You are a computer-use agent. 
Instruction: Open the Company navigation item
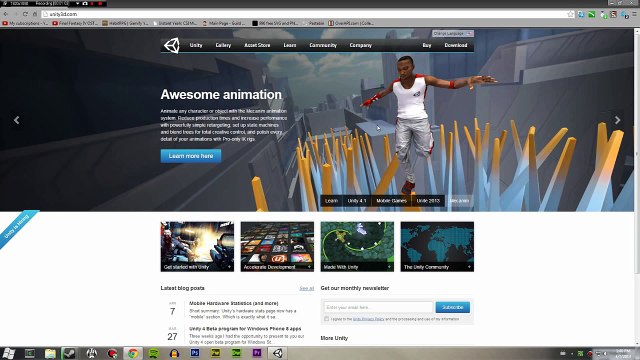[360, 45]
